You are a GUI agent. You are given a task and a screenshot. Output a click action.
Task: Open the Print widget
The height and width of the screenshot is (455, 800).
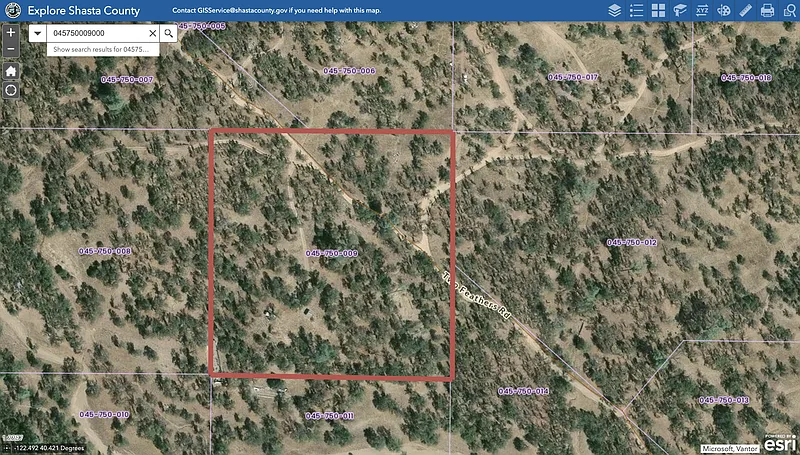coord(767,10)
